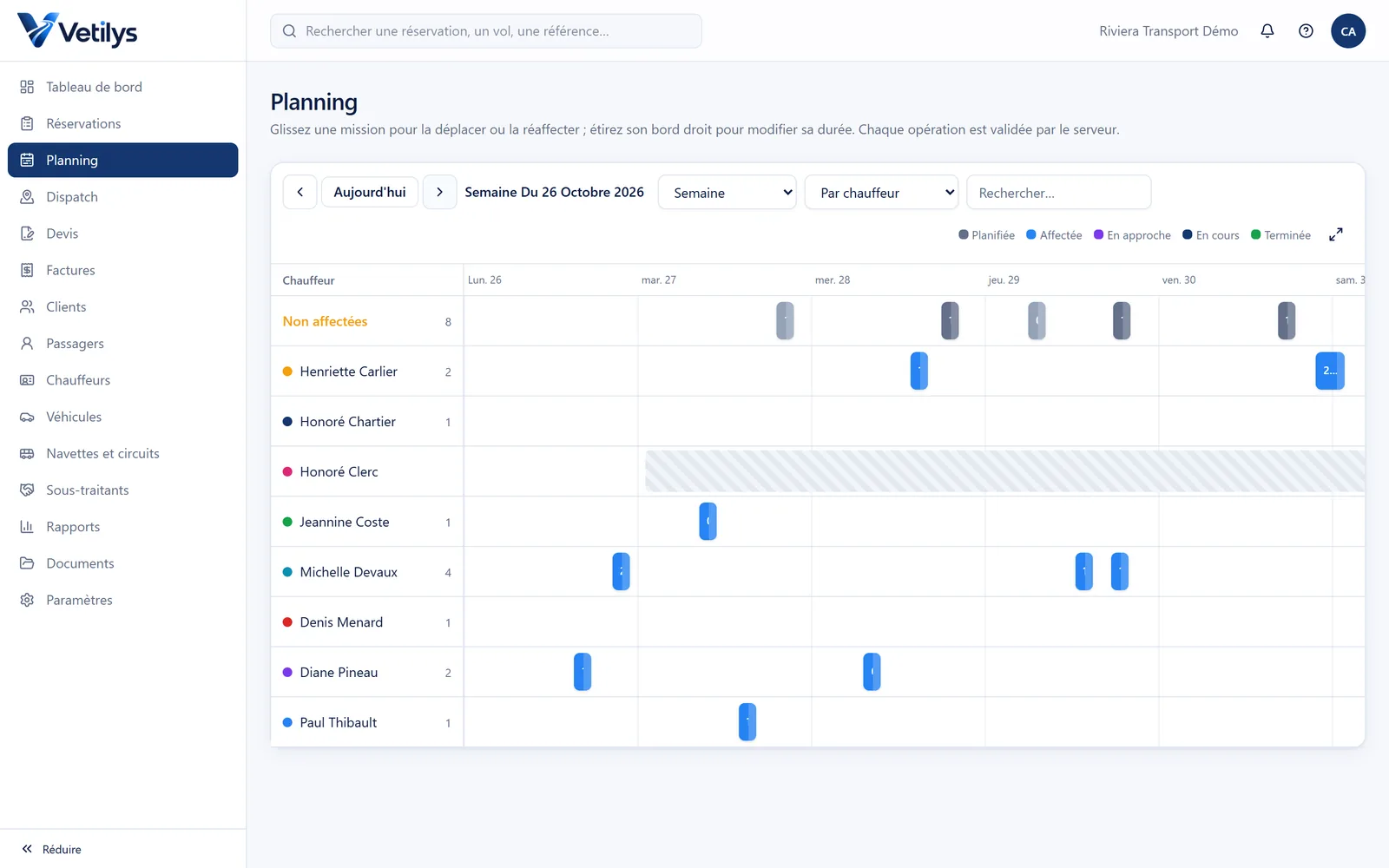Open the help question mark icon
The image size is (1389, 868).
tap(1306, 31)
